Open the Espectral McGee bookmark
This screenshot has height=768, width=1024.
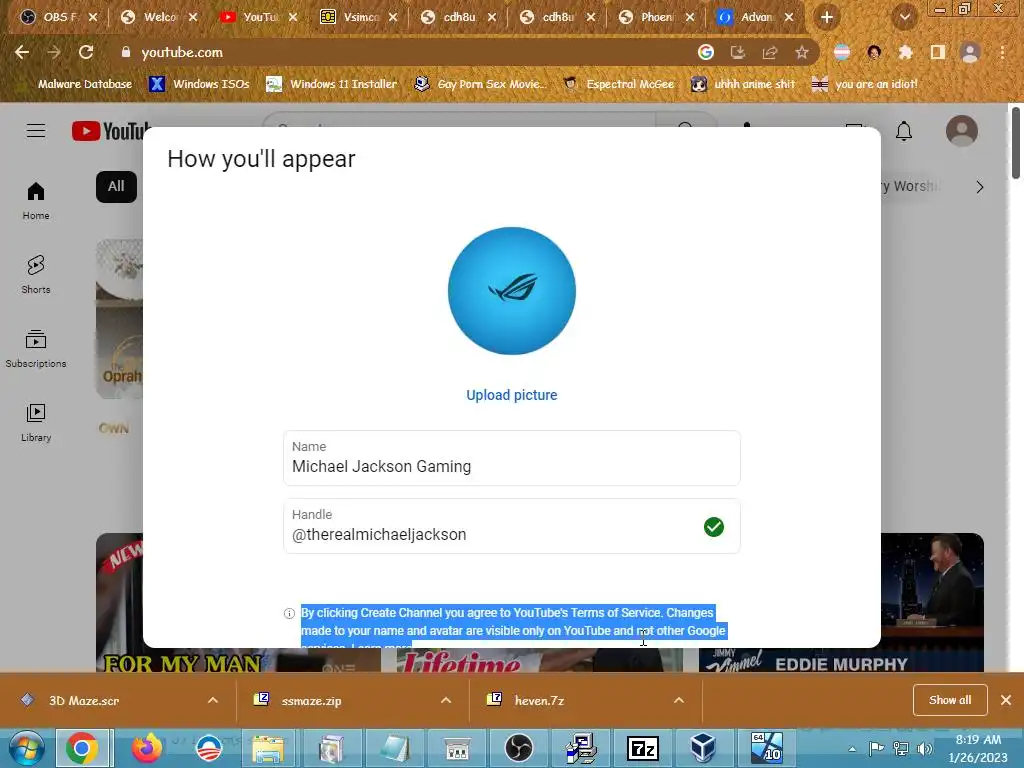[619, 84]
